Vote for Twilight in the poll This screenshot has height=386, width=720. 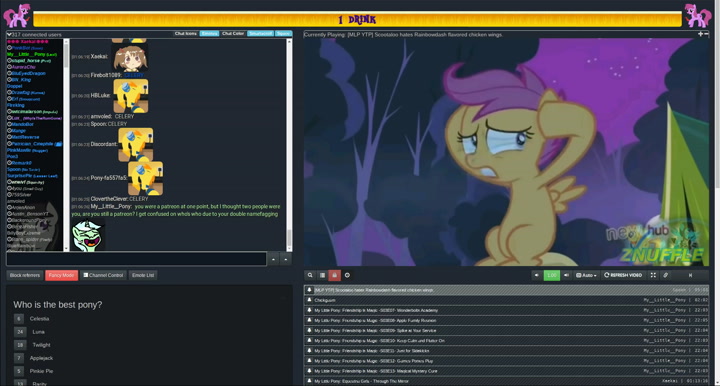pyautogui.click(x=20, y=345)
